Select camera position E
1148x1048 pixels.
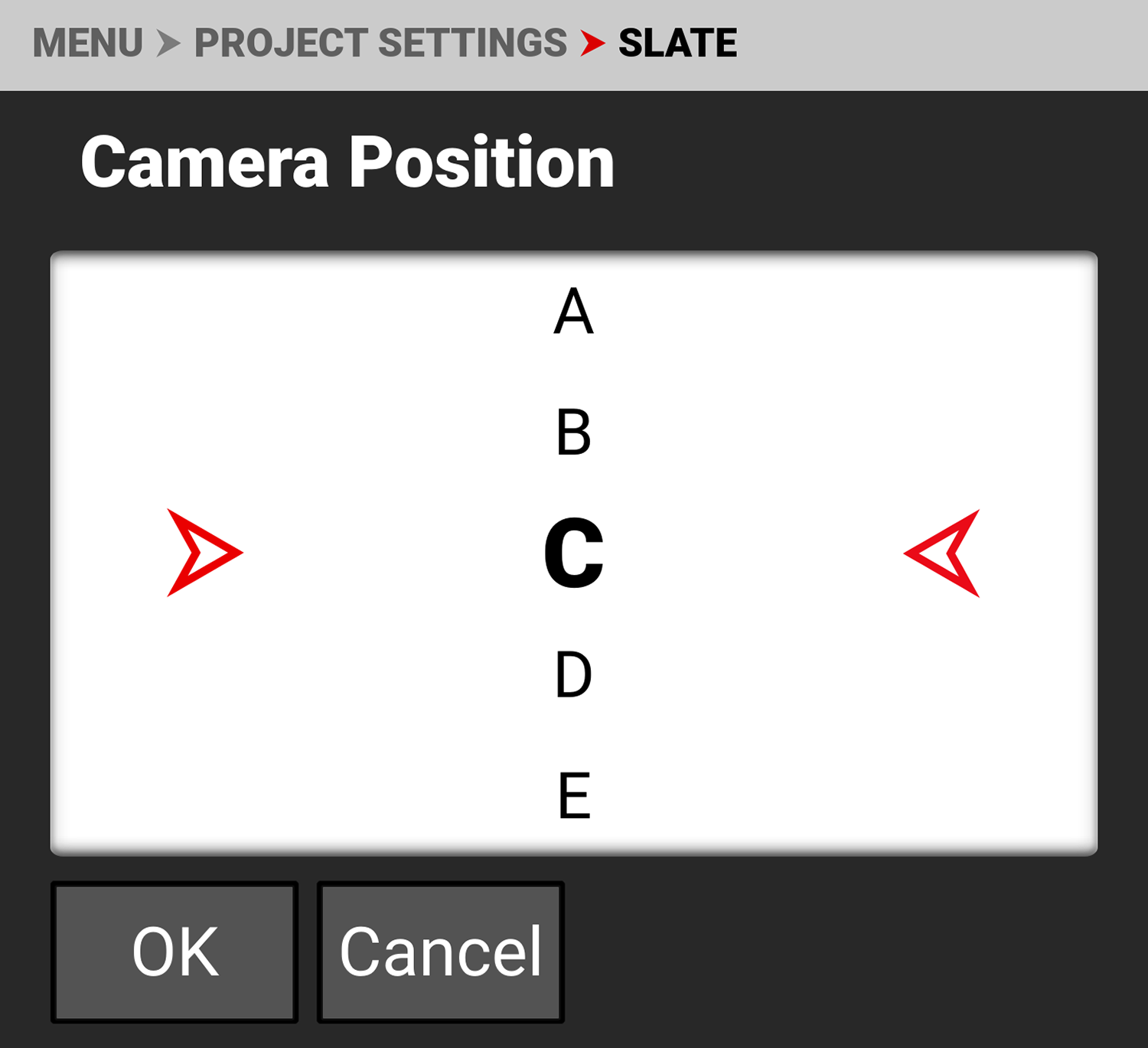pyautogui.click(x=574, y=795)
